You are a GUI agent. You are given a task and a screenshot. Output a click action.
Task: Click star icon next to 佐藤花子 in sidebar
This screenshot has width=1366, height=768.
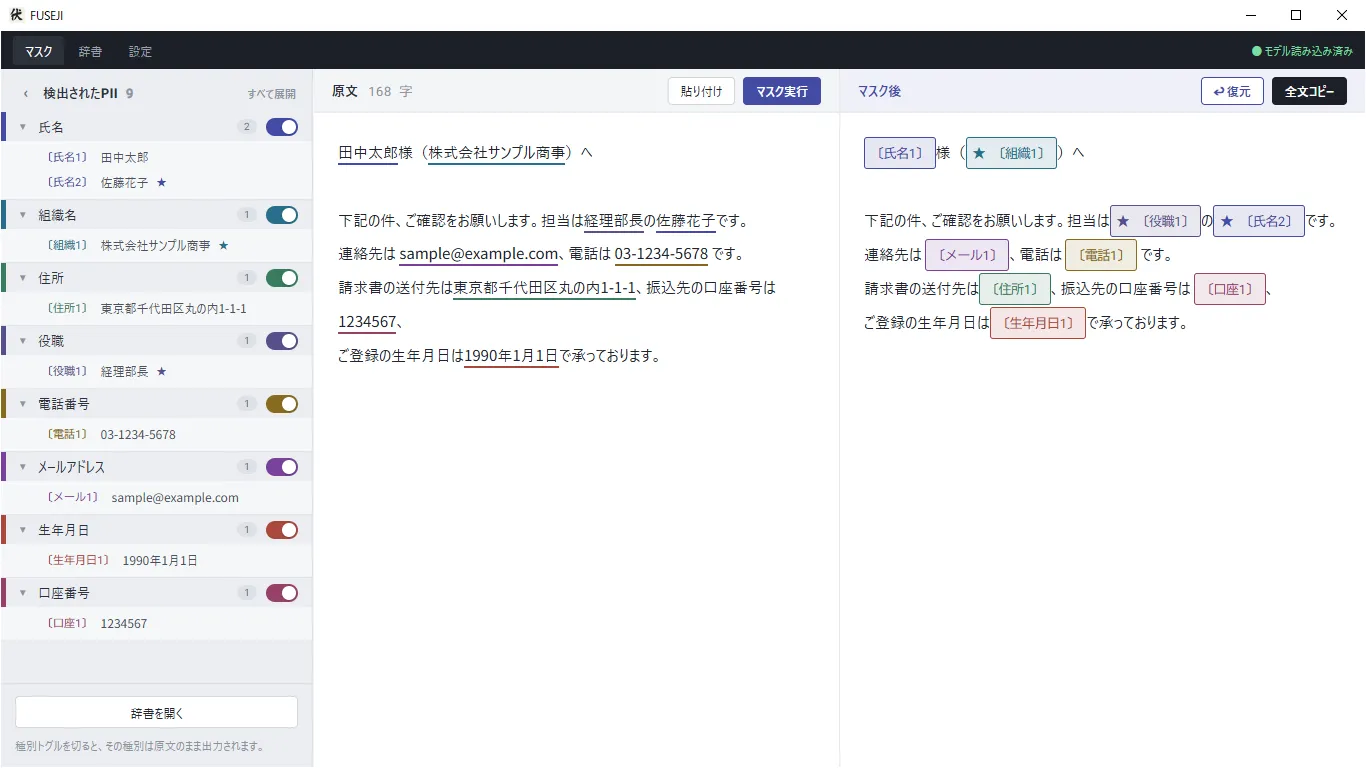point(161,183)
